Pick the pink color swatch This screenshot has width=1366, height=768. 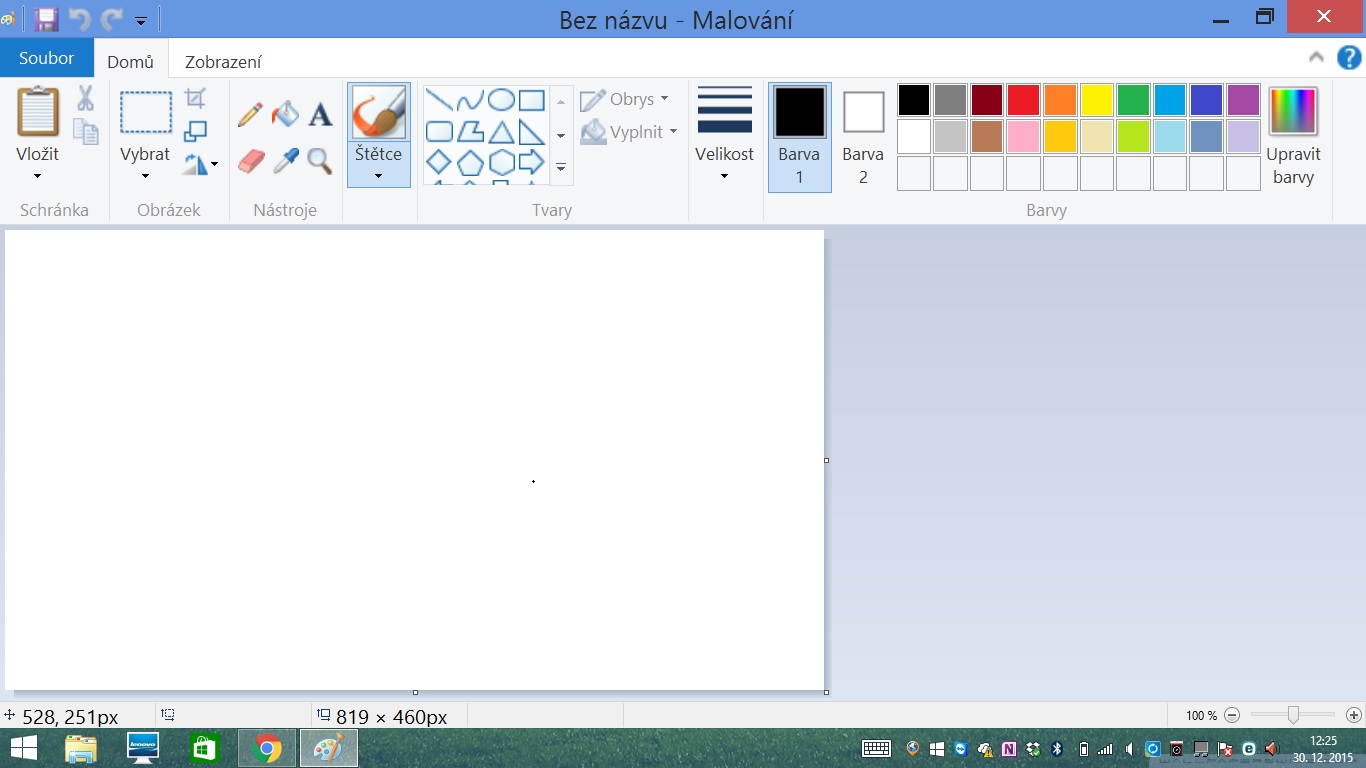(1023, 136)
